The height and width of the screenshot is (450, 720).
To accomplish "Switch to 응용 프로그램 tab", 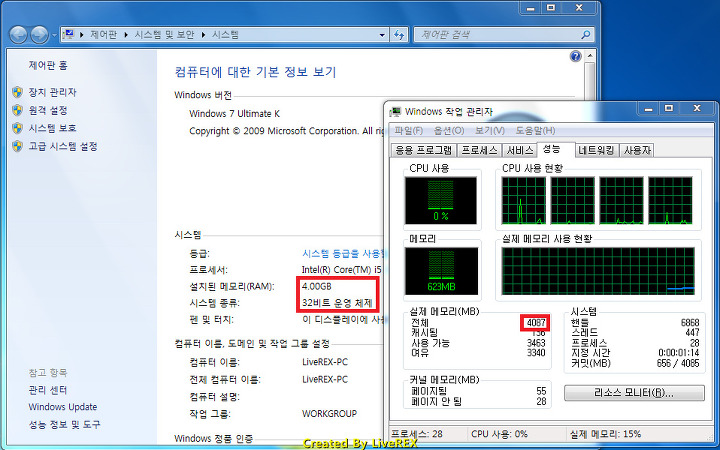I will (x=423, y=150).
